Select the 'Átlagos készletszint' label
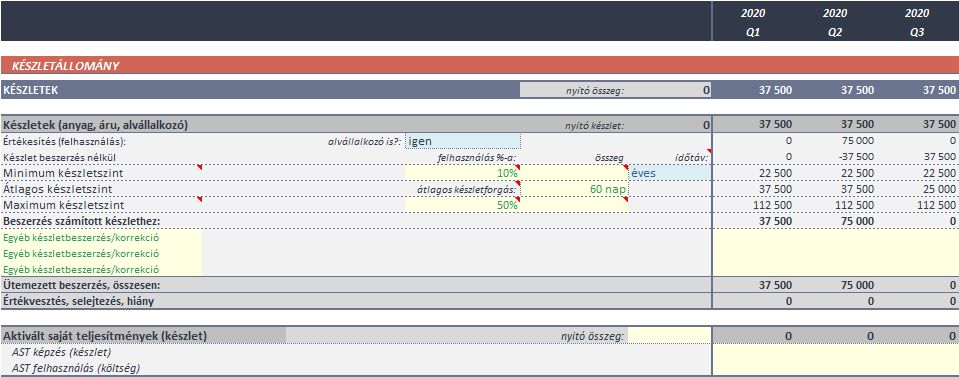The image size is (959, 377). coord(58,189)
